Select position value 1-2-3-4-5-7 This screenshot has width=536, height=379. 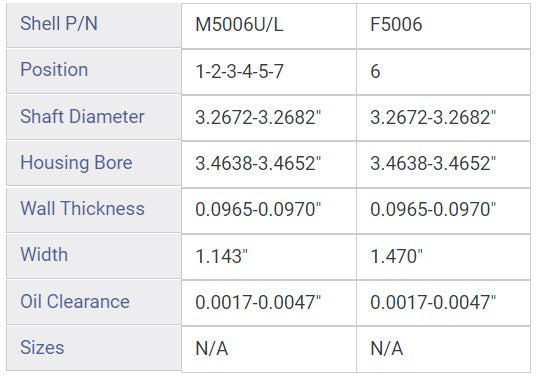coord(269,72)
